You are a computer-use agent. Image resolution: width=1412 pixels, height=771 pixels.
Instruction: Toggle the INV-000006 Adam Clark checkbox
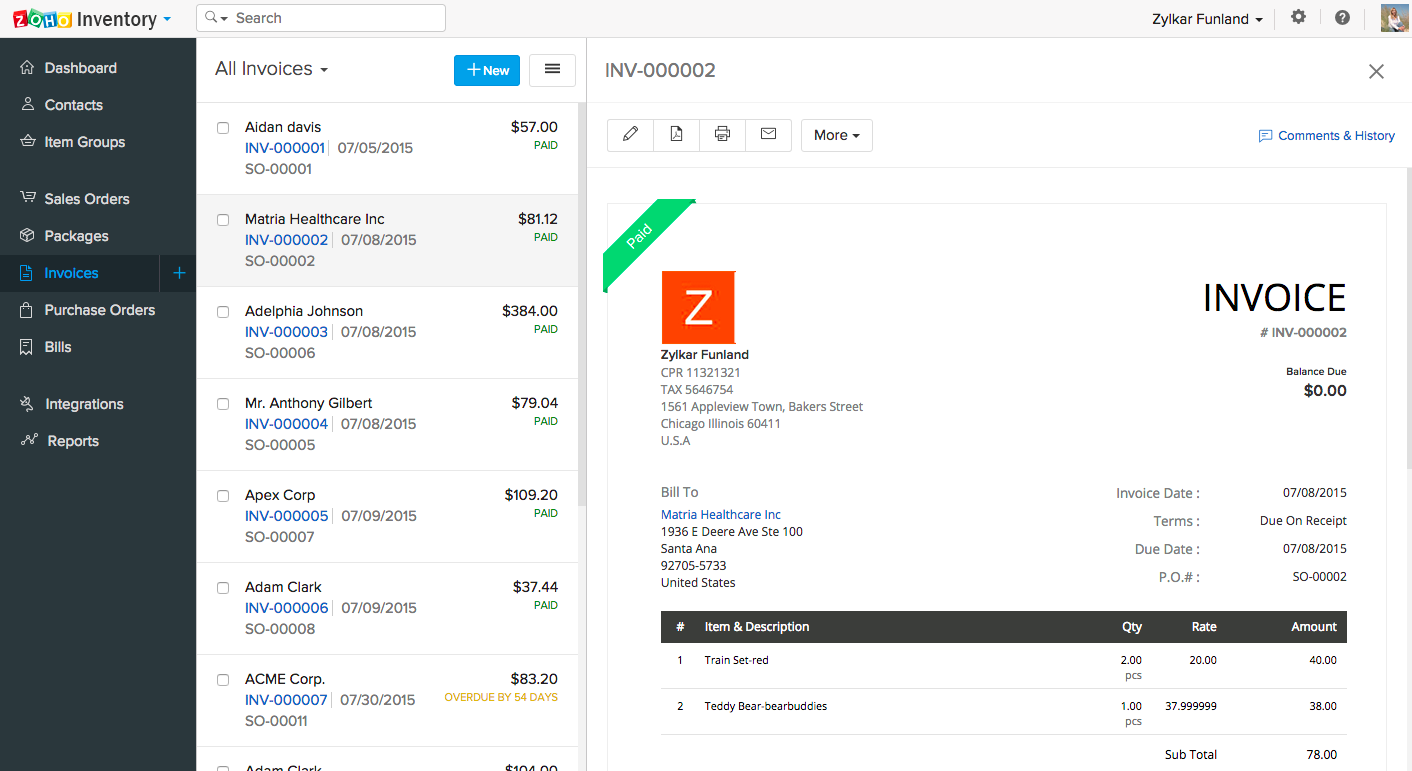[223, 587]
